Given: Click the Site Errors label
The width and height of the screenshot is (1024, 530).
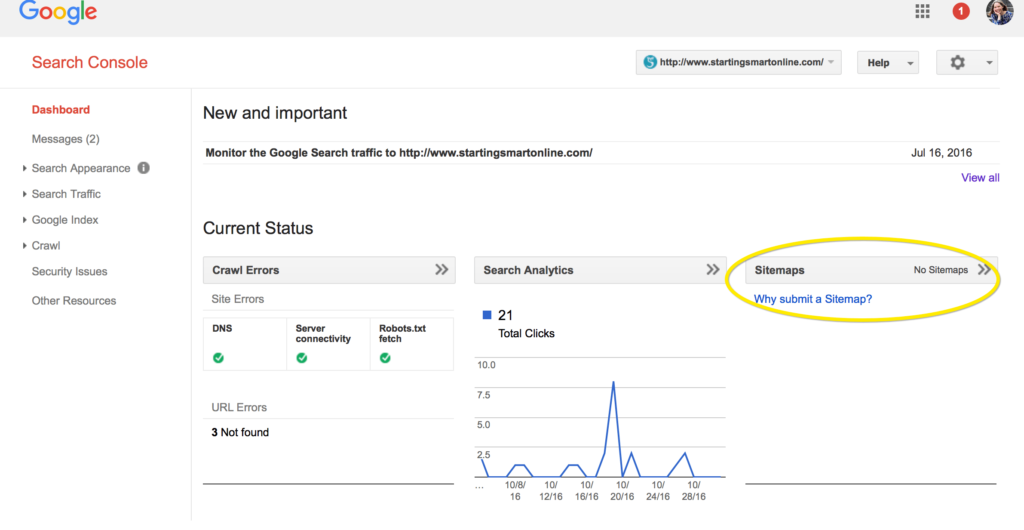Looking at the screenshot, I should tap(238, 299).
